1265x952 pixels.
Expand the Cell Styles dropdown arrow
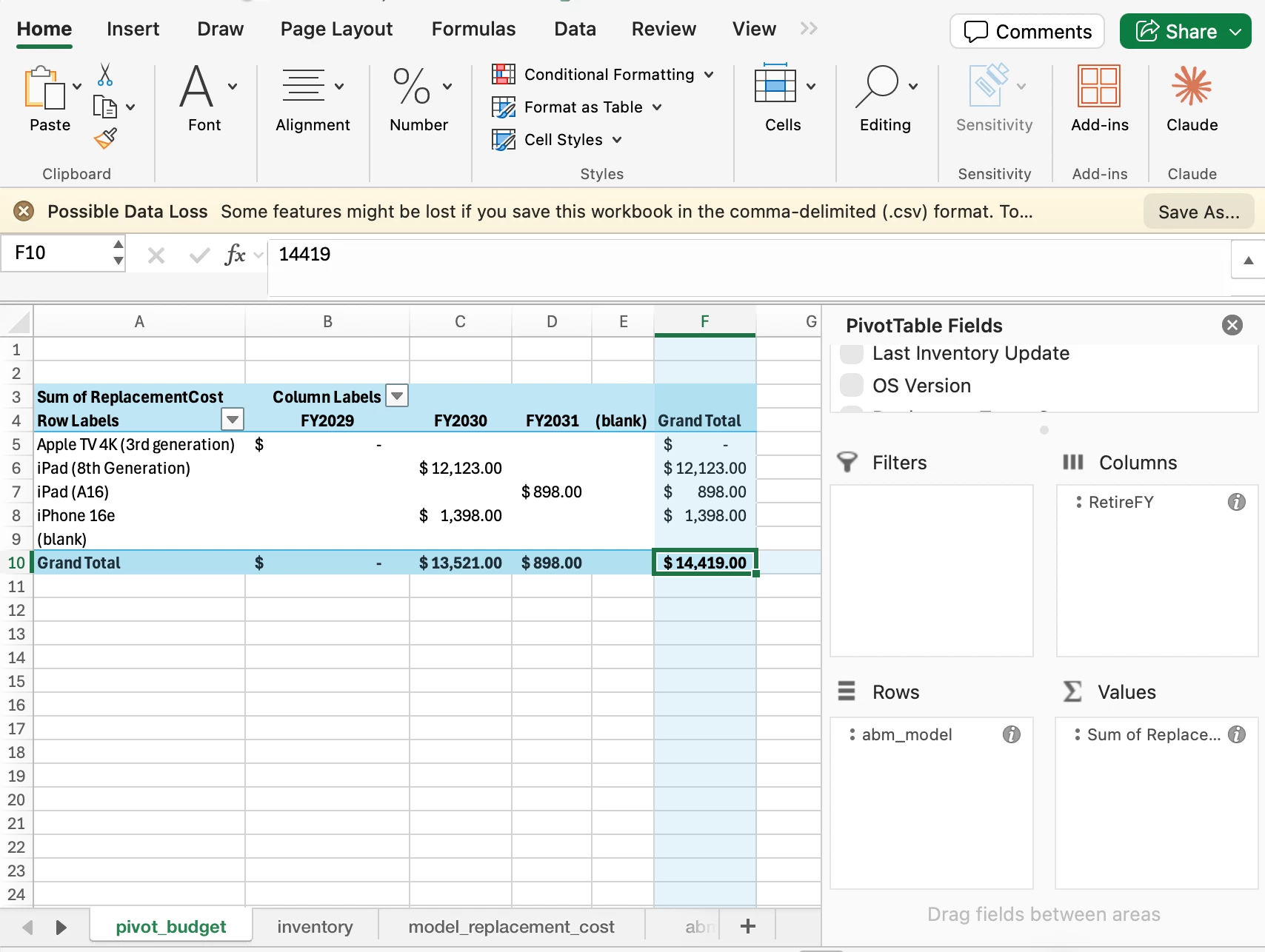[x=617, y=140]
